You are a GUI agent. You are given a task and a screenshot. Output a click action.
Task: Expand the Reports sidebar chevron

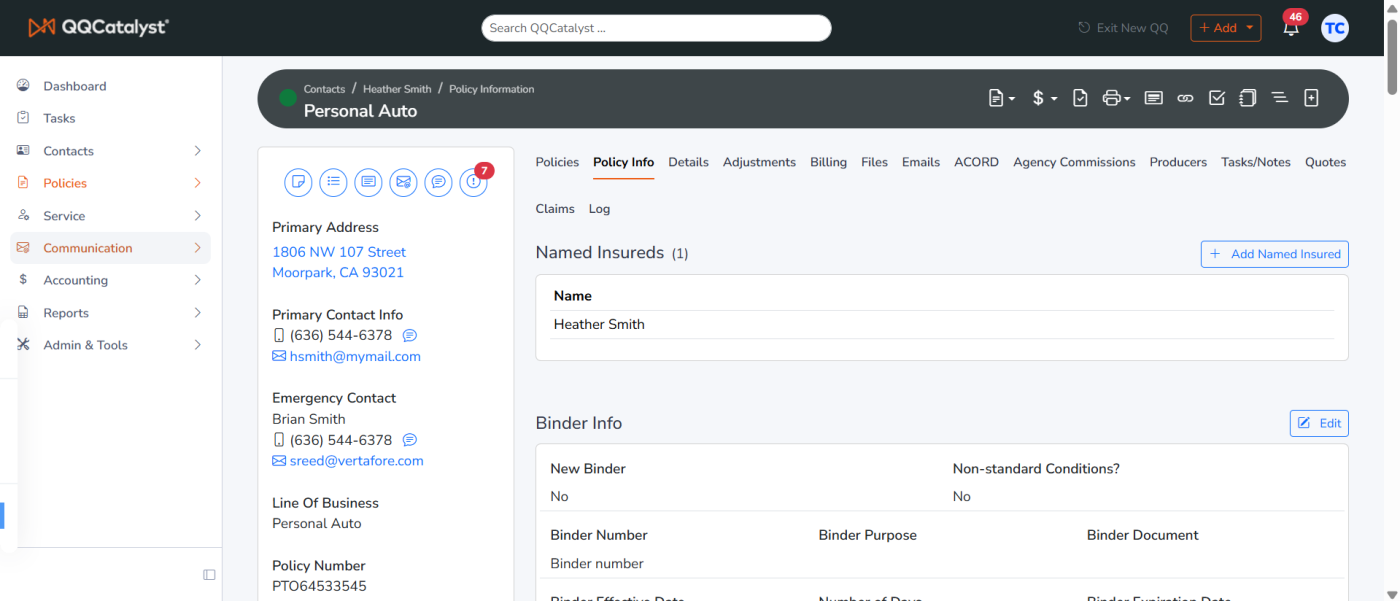coord(197,313)
